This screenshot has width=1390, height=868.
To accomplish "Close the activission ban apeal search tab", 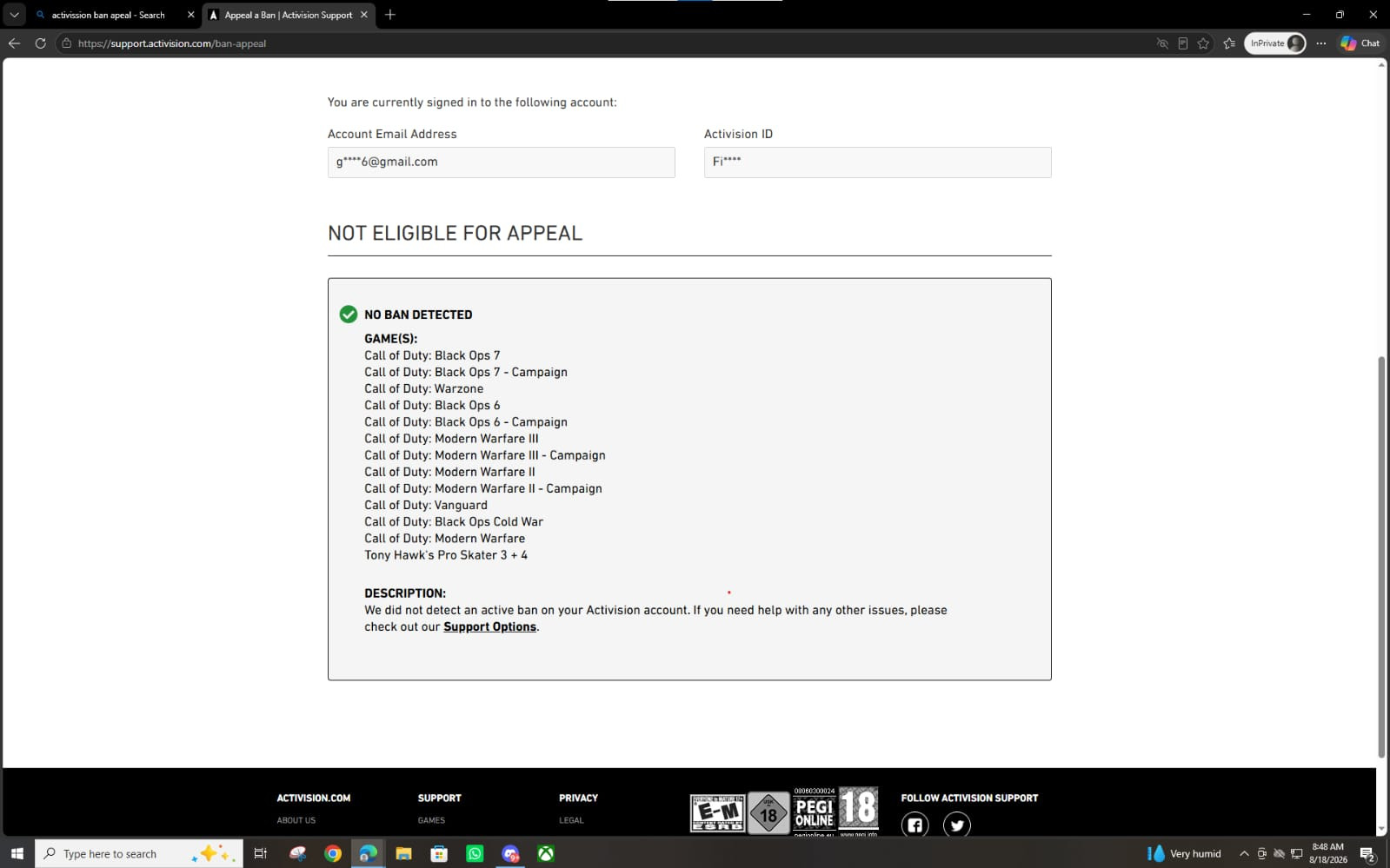I will [x=191, y=15].
